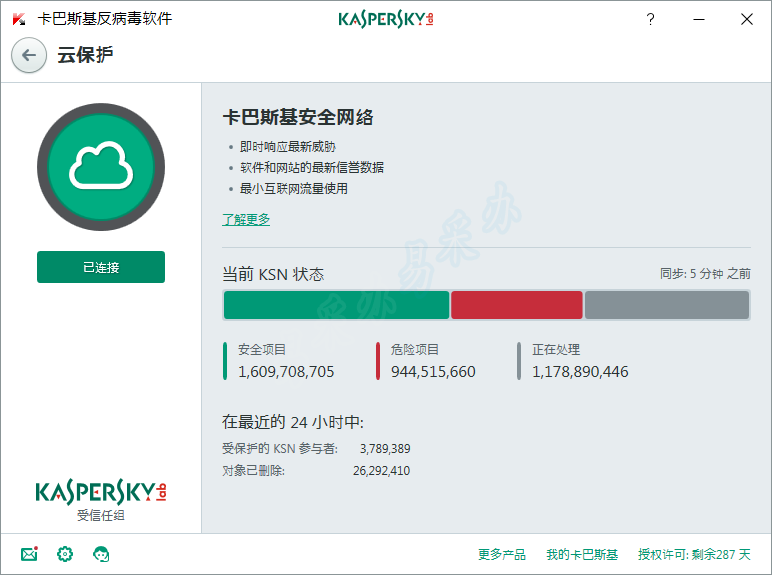Select the 正在处理 count 1,178,890,446

tap(580, 372)
